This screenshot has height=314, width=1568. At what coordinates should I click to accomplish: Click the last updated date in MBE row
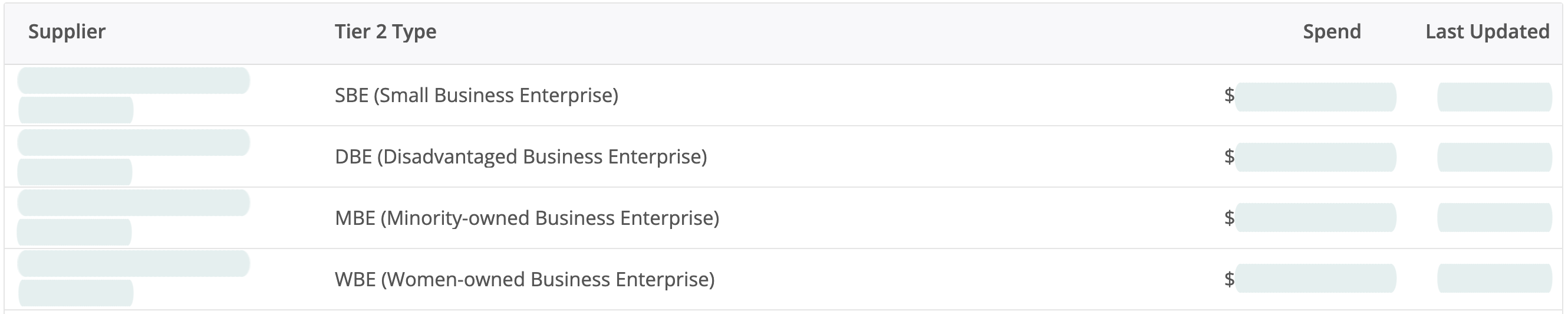click(x=1494, y=218)
